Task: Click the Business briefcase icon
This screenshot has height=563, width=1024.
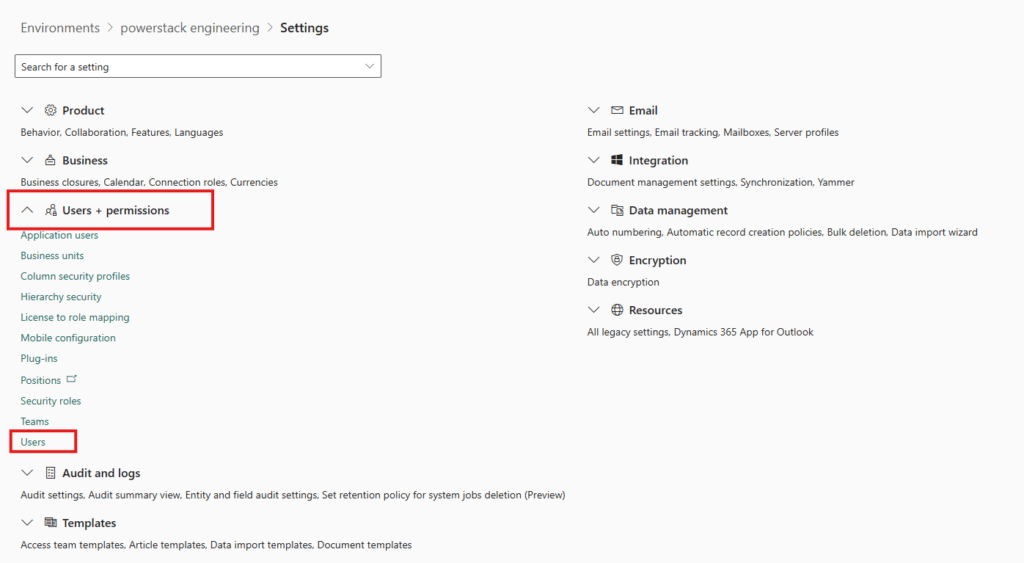Action: pyautogui.click(x=51, y=160)
